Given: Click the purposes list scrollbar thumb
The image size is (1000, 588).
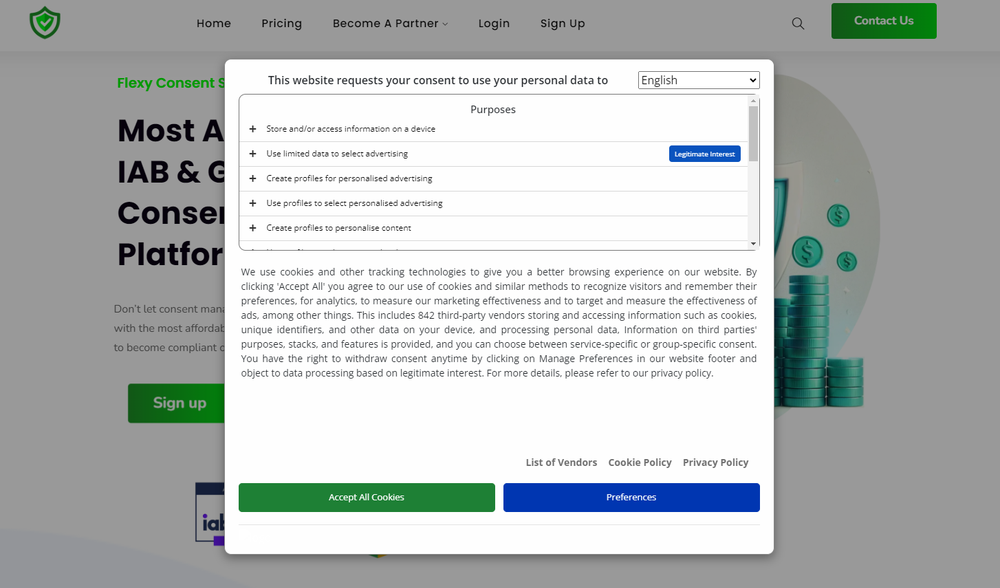Looking at the screenshot, I should tap(753, 133).
